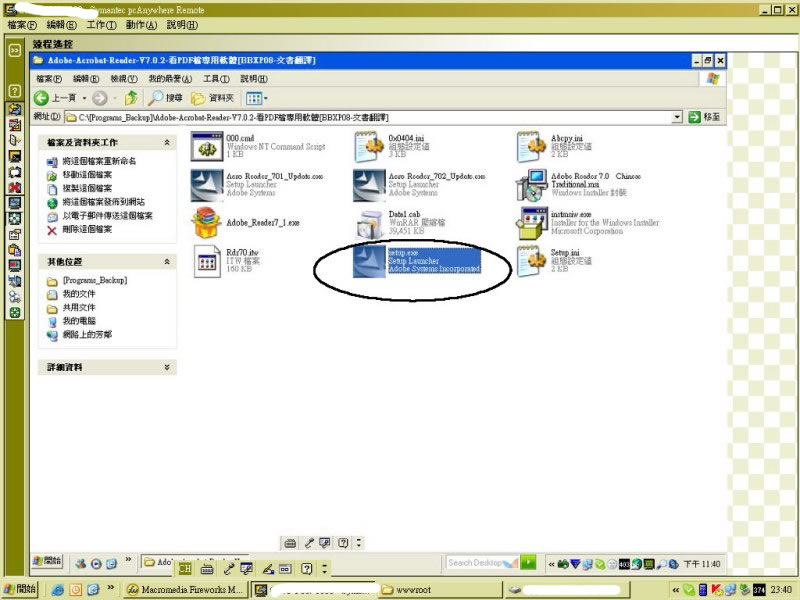Open the pcAnywhere 動作(A) menu
The height and width of the screenshot is (600, 800).
click(x=141, y=24)
